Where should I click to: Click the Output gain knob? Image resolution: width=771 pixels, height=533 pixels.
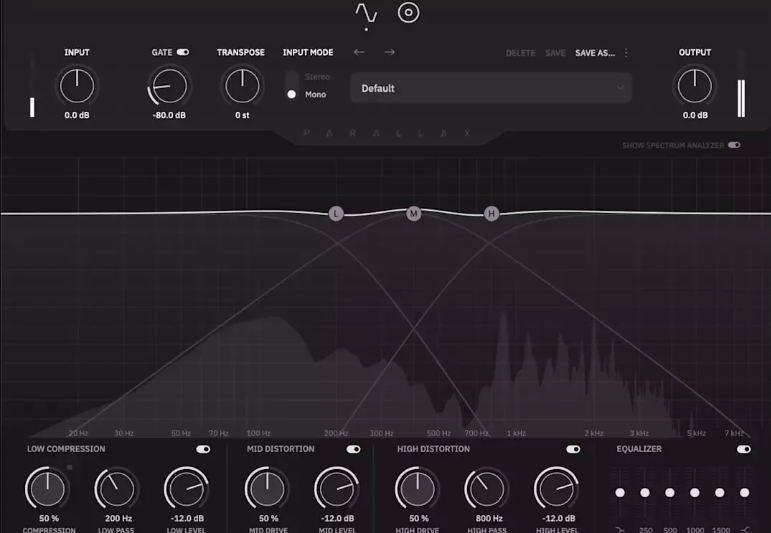coord(694,86)
